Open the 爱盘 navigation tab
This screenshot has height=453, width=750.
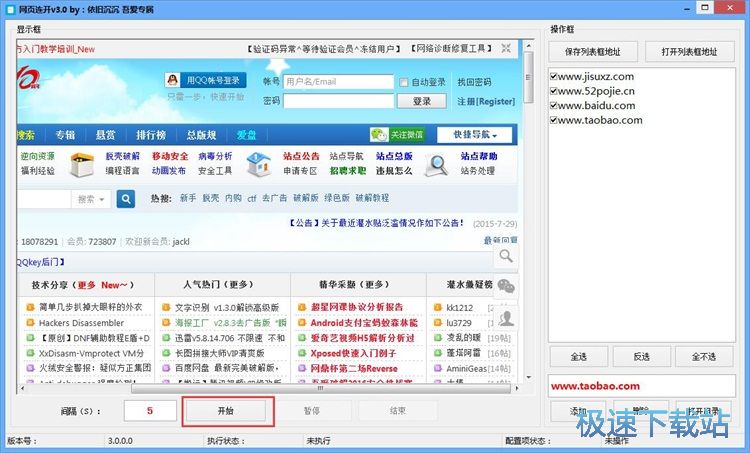coord(246,135)
